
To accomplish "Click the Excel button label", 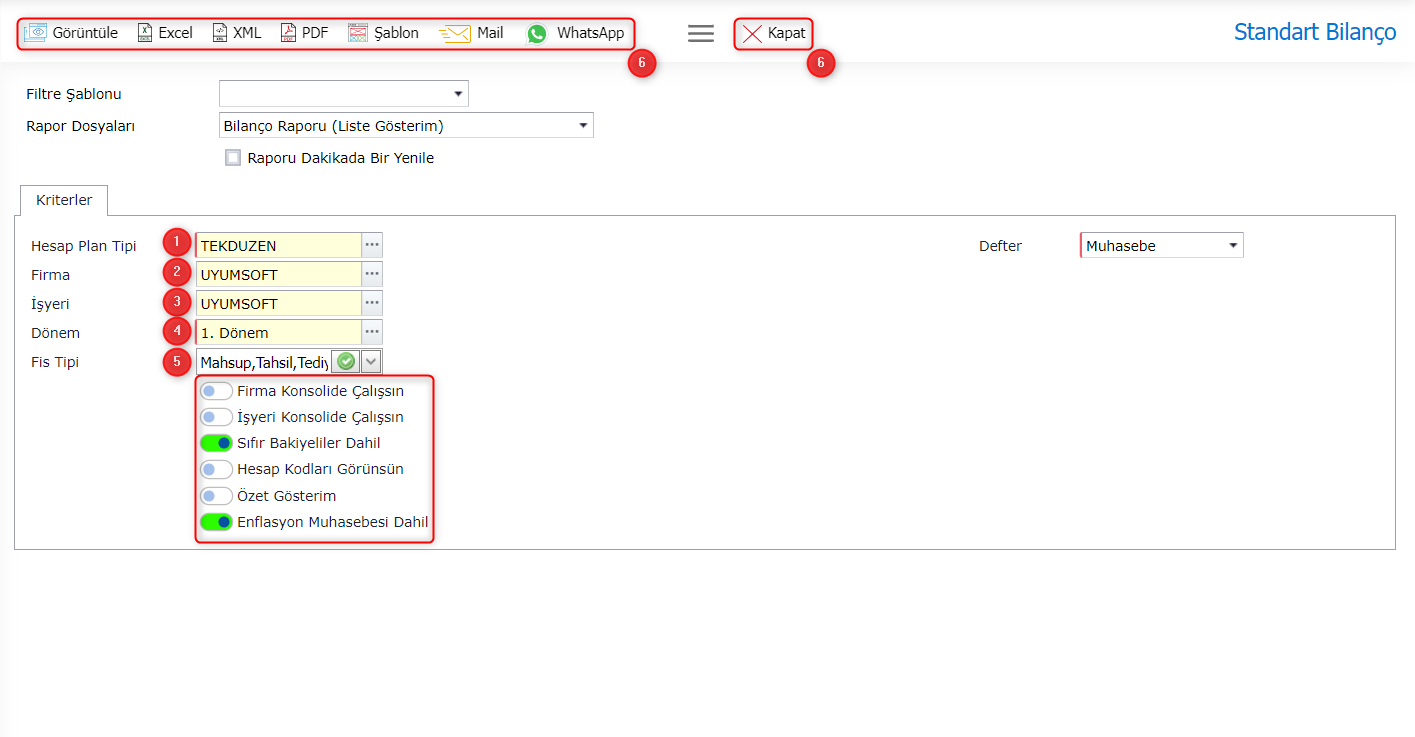I will tap(176, 33).
